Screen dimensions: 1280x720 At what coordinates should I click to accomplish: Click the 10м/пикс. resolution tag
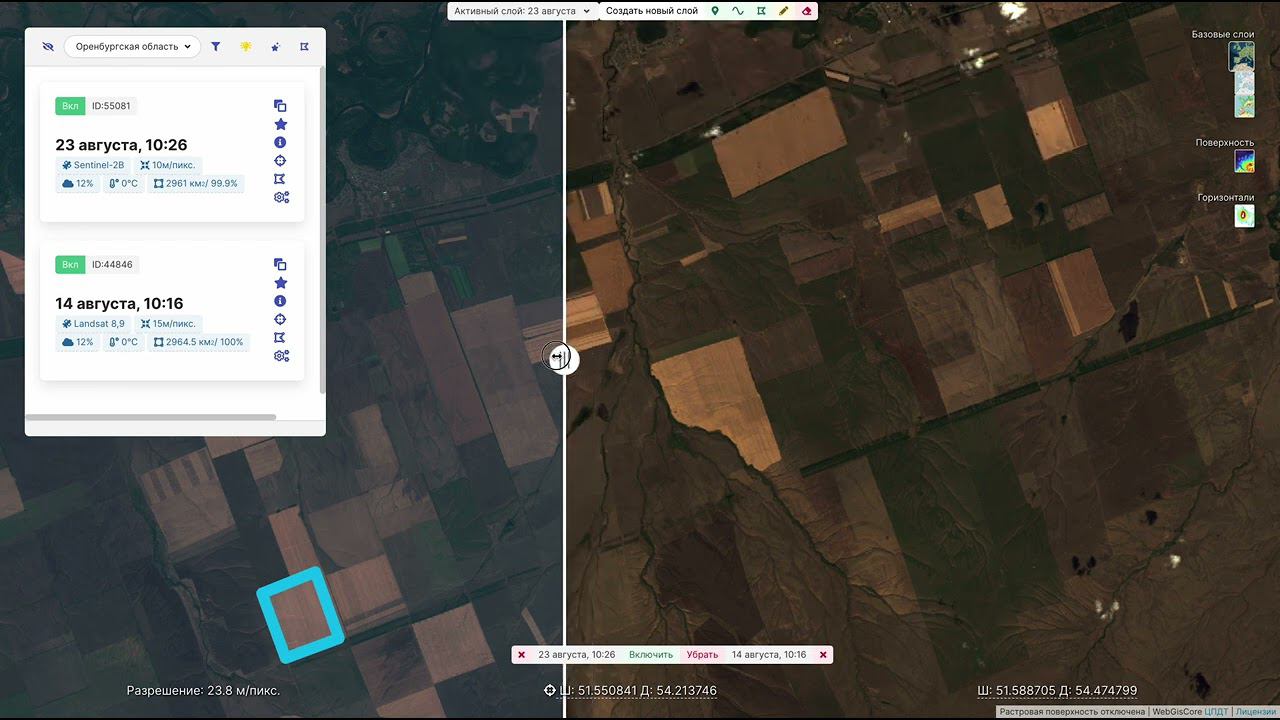click(x=168, y=165)
